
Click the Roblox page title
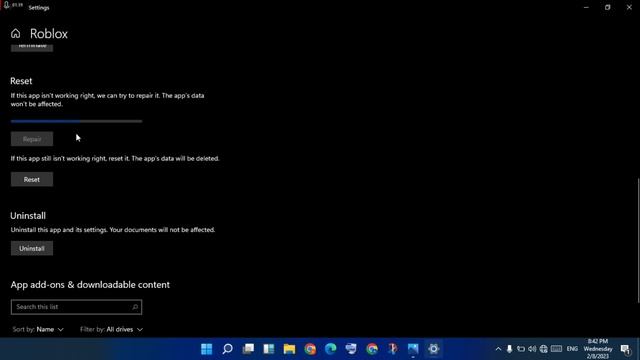[x=49, y=33]
